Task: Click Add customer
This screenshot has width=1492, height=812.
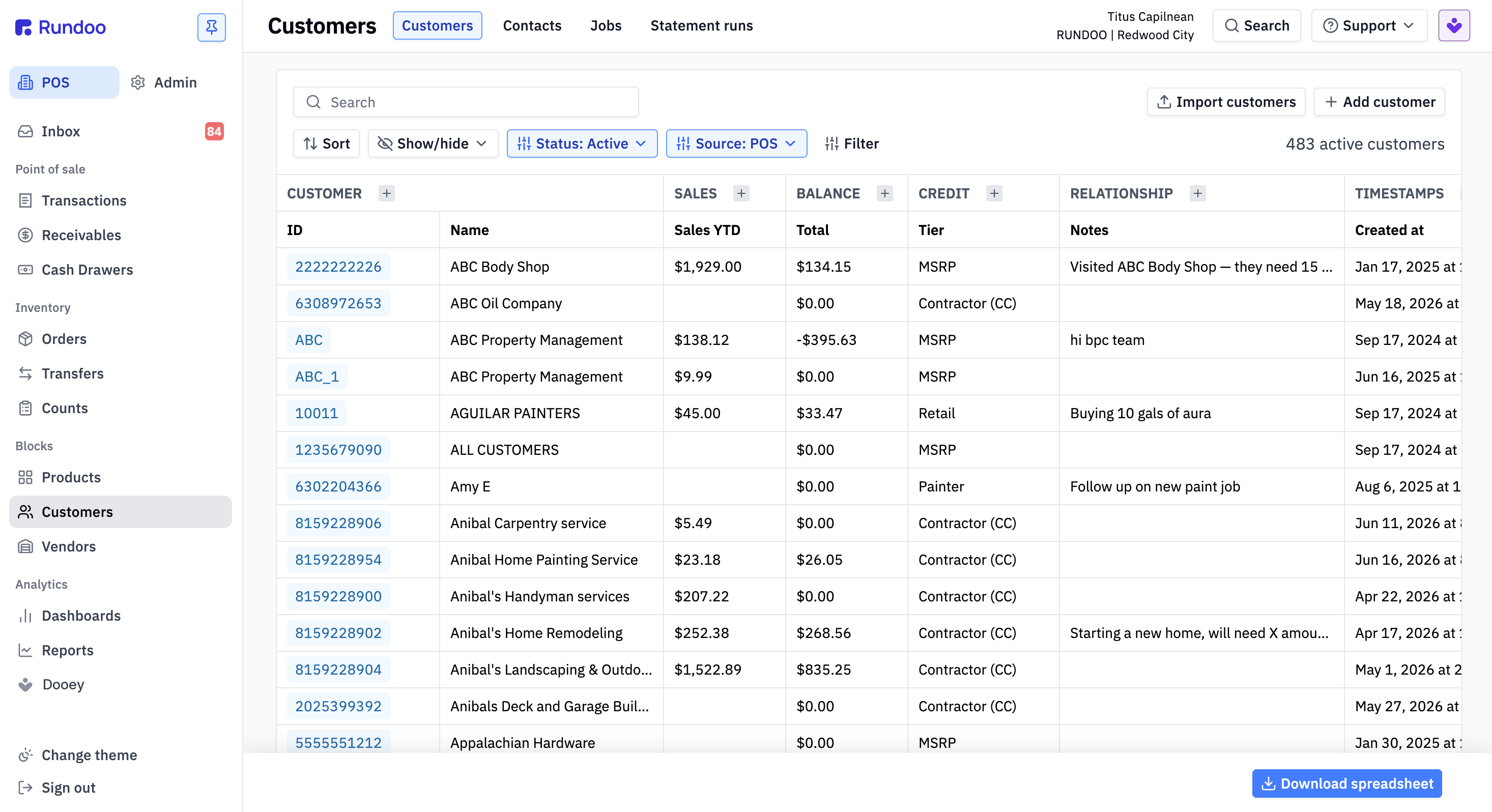Action: tap(1379, 102)
